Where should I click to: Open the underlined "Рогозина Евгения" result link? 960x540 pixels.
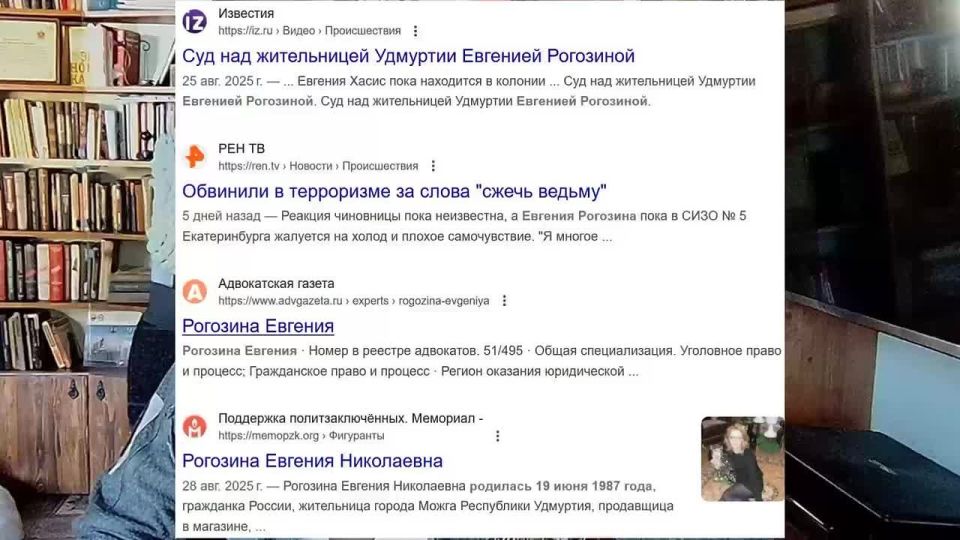tap(258, 326)
